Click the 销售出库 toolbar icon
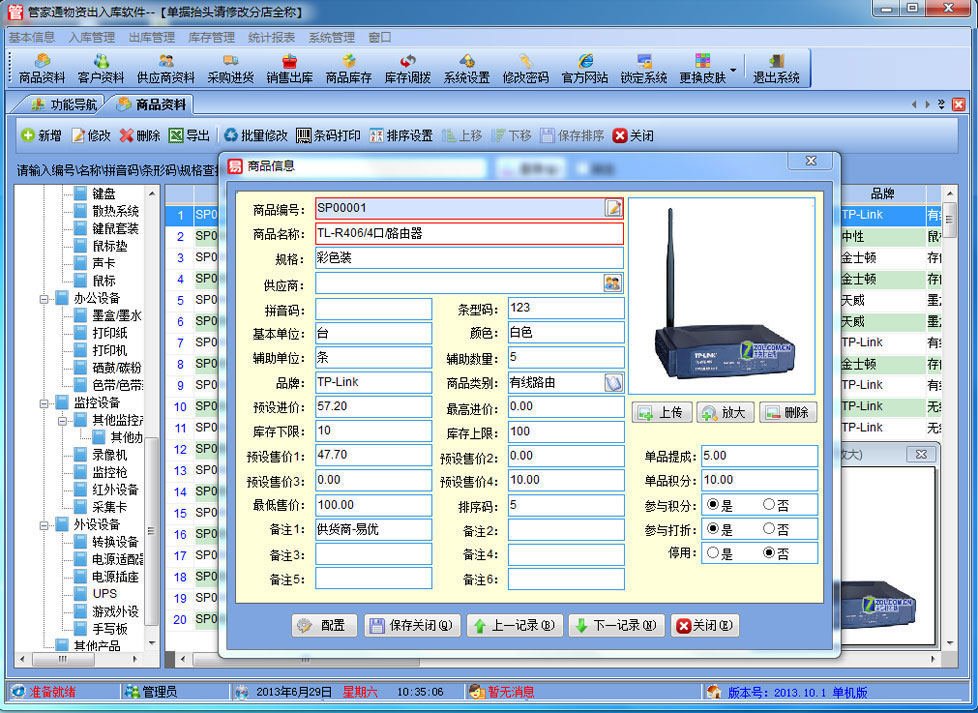 289,68
